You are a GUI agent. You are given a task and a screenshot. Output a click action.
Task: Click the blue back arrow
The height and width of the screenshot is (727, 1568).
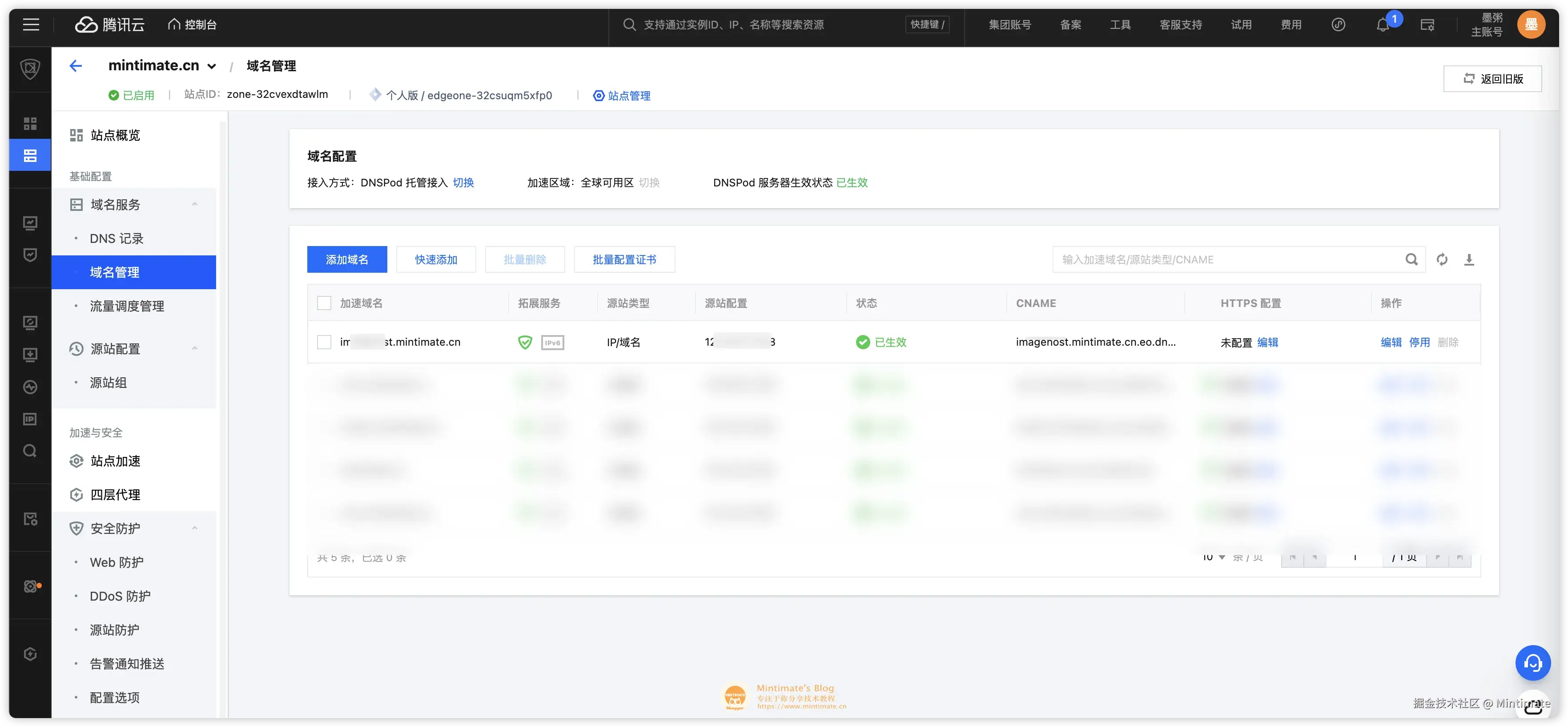click(76, 66)
